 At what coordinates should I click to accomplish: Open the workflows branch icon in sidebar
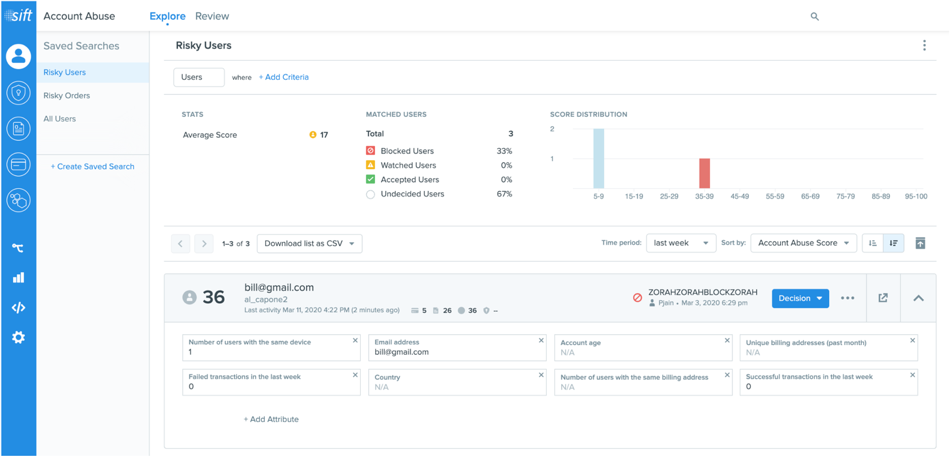(18, 247)
